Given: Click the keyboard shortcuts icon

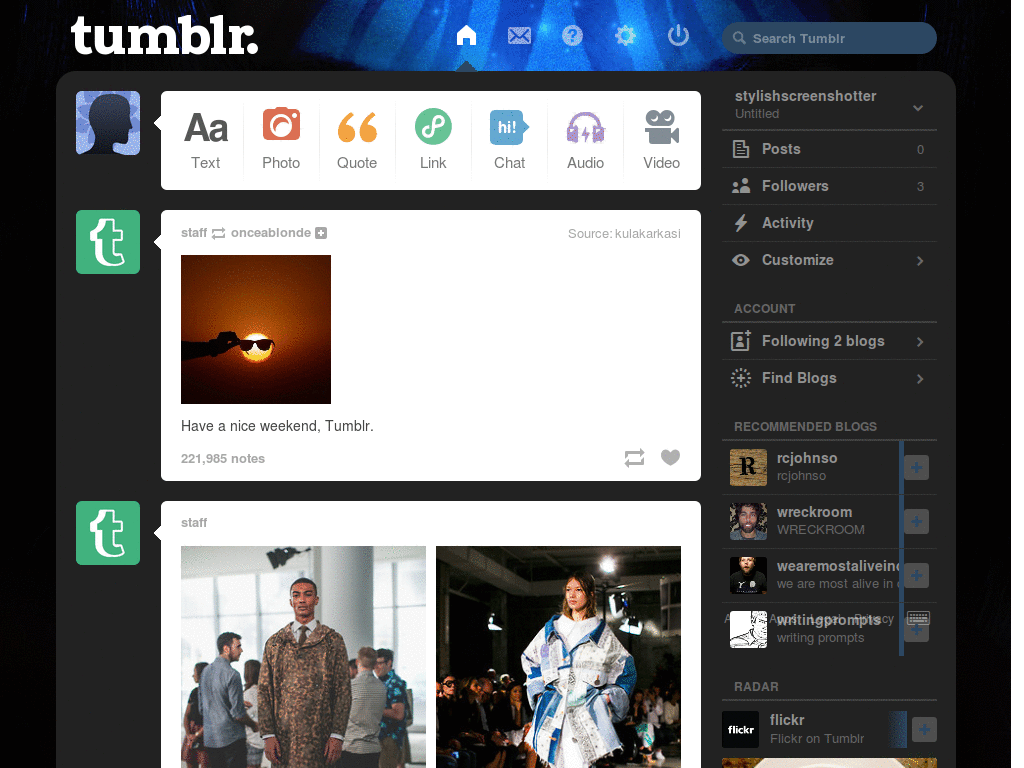Looking at the screenshot, I should coord(918,618).
